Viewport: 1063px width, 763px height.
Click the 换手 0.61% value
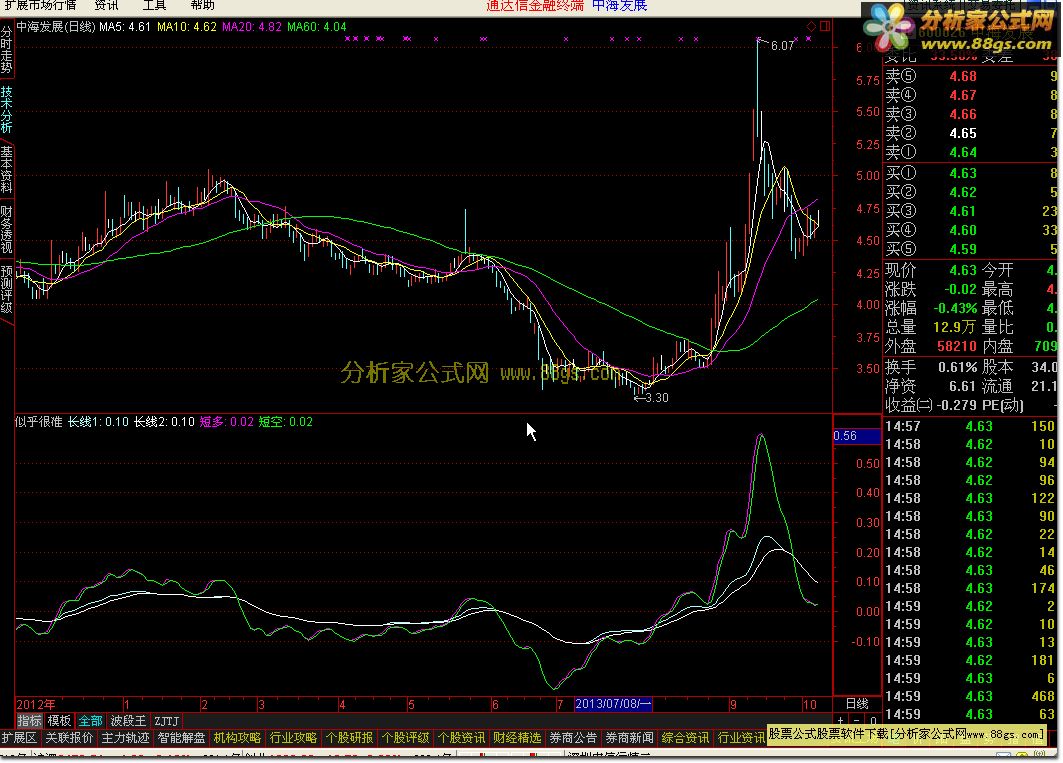coord(957,367)
